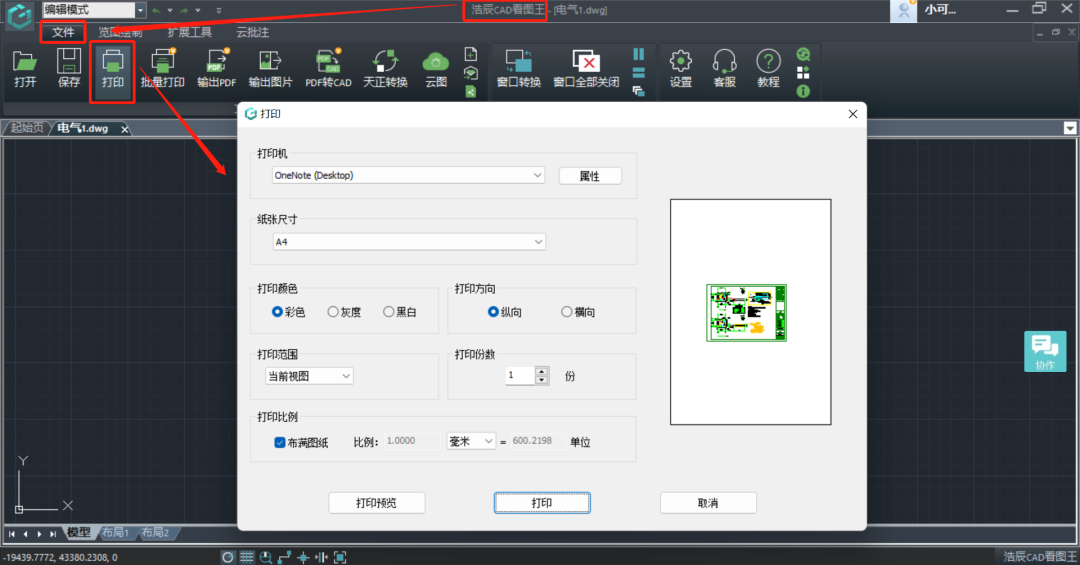Click the 输出图片 export image icon

[x=270, y=68]
